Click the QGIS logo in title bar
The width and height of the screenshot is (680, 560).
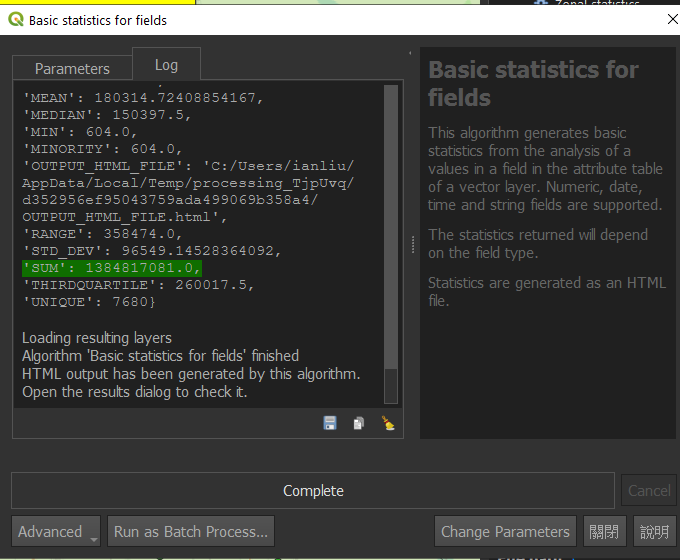(x=16, y=20)
